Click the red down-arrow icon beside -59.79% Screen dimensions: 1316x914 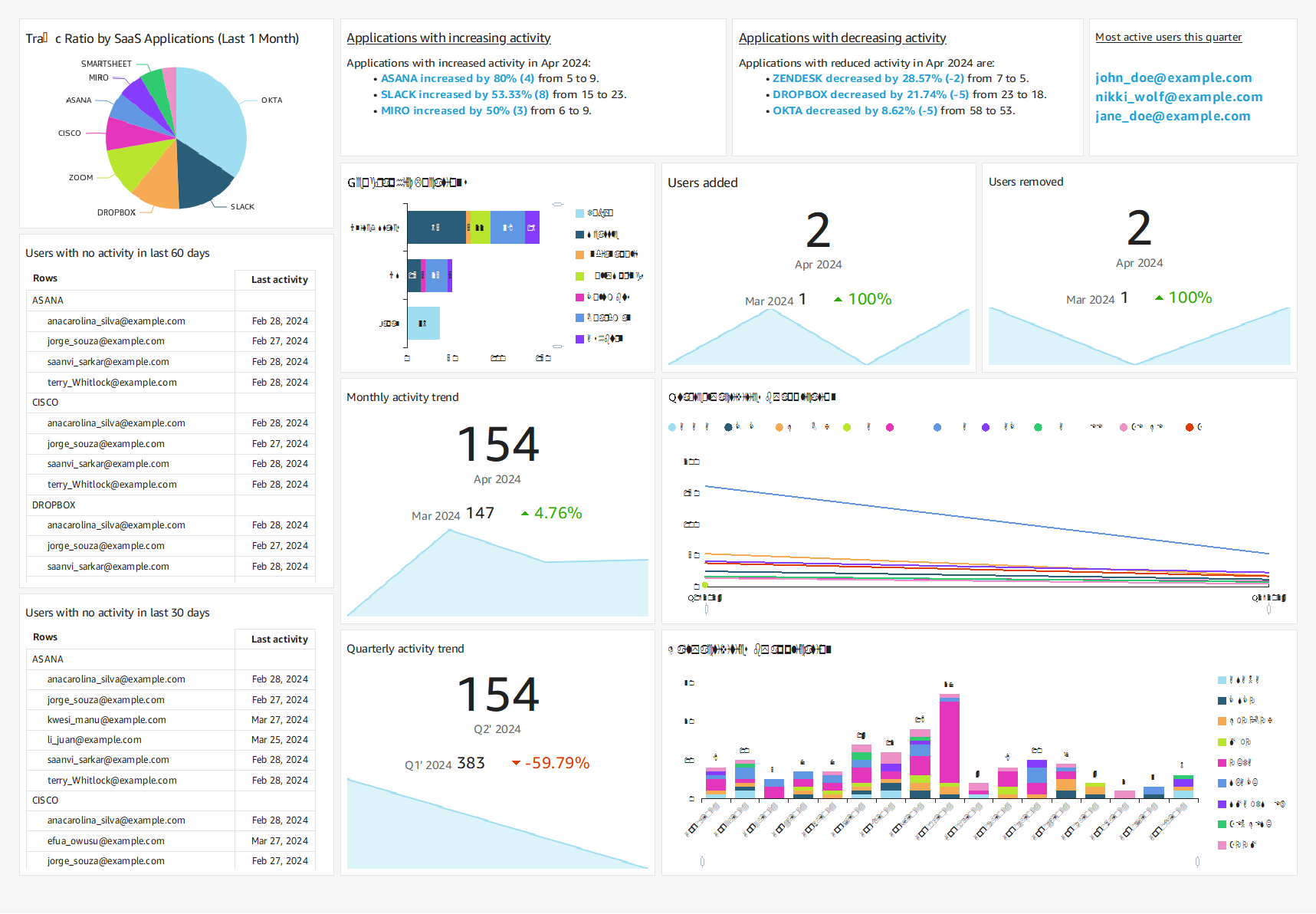pyautogui.click(x=516, y=763)
